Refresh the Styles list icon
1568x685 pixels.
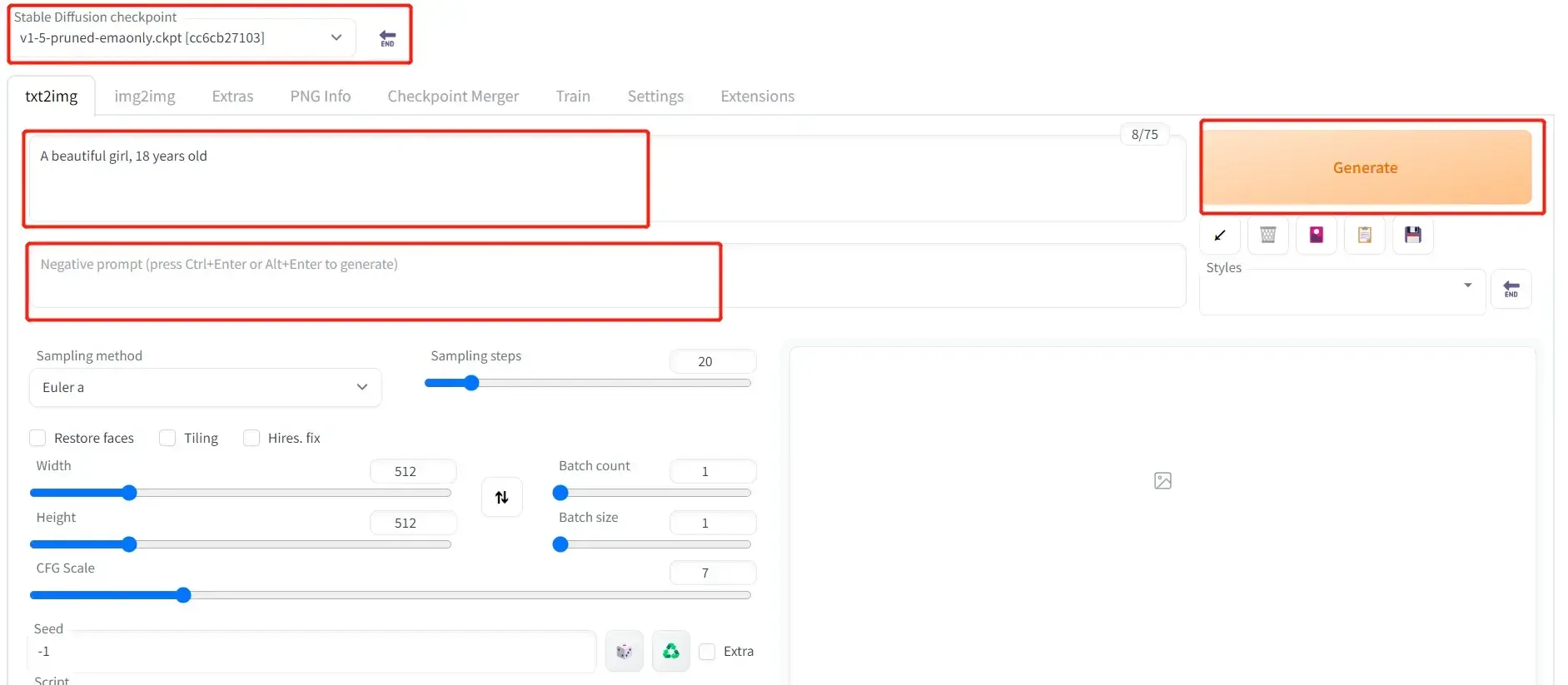point(1511,290)
